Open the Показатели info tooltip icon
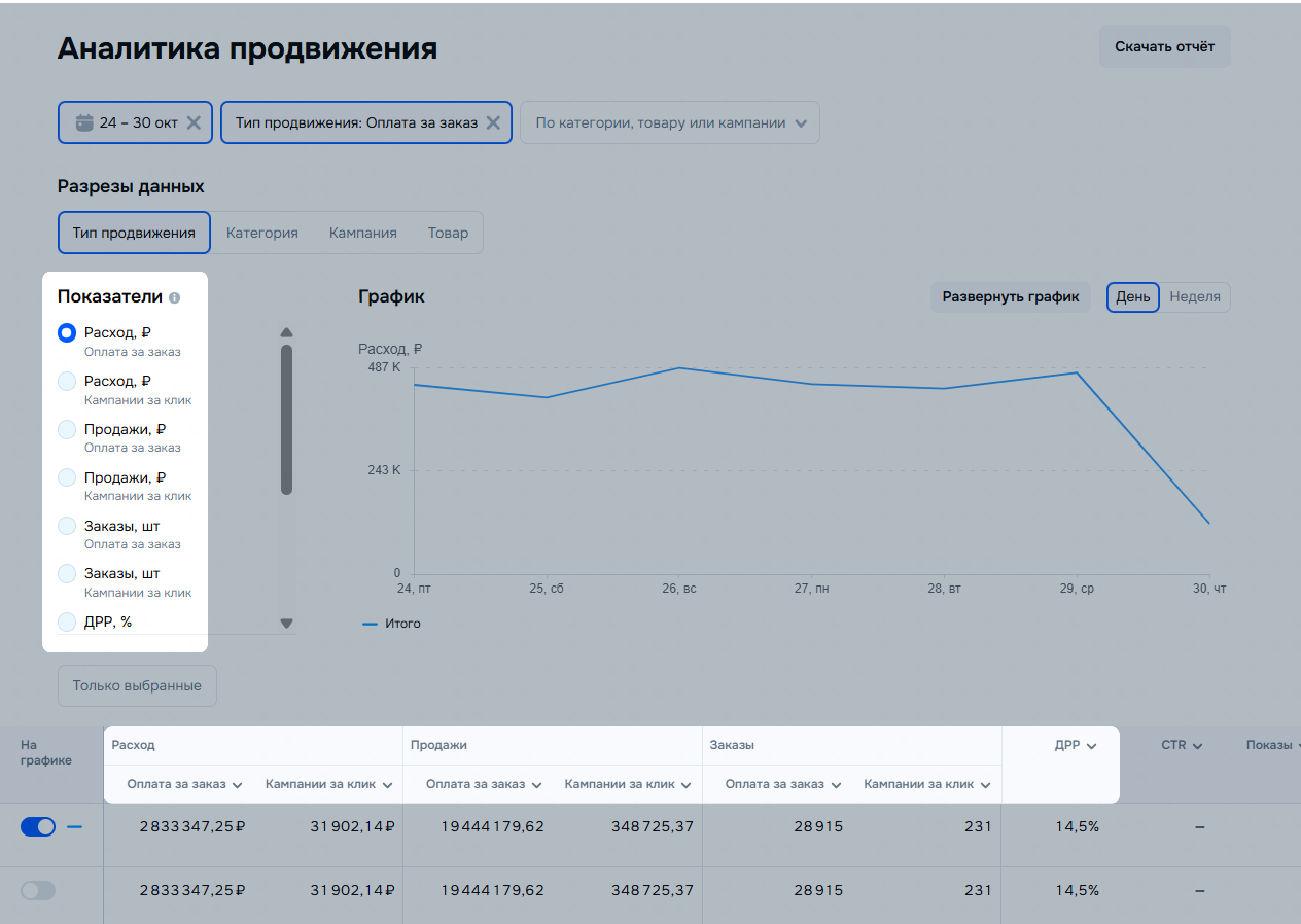 pos(174,297)
